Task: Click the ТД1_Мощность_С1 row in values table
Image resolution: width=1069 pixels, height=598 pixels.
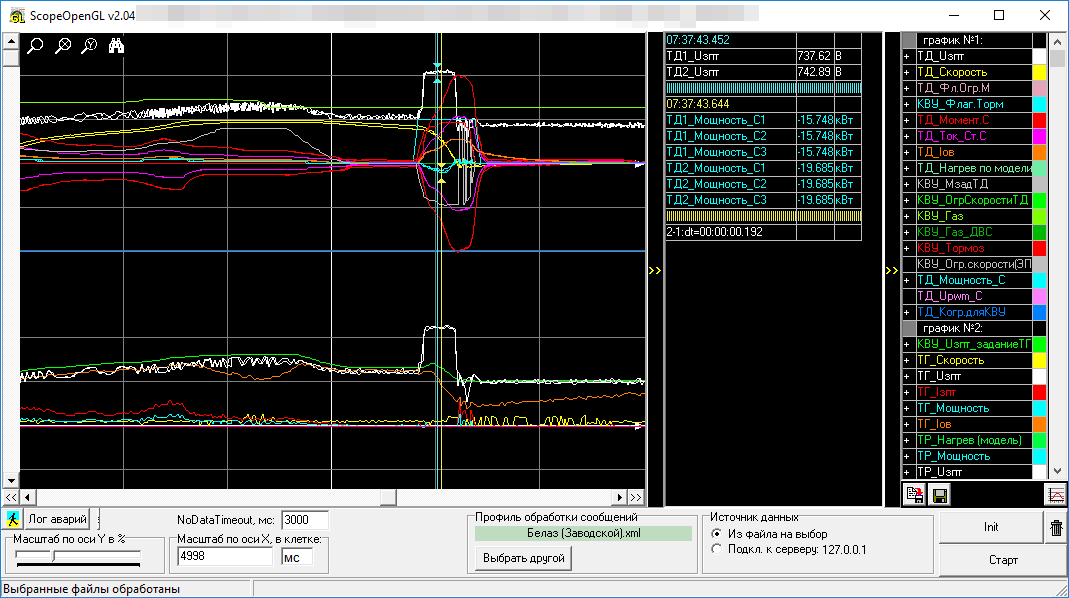Action: 763,120
